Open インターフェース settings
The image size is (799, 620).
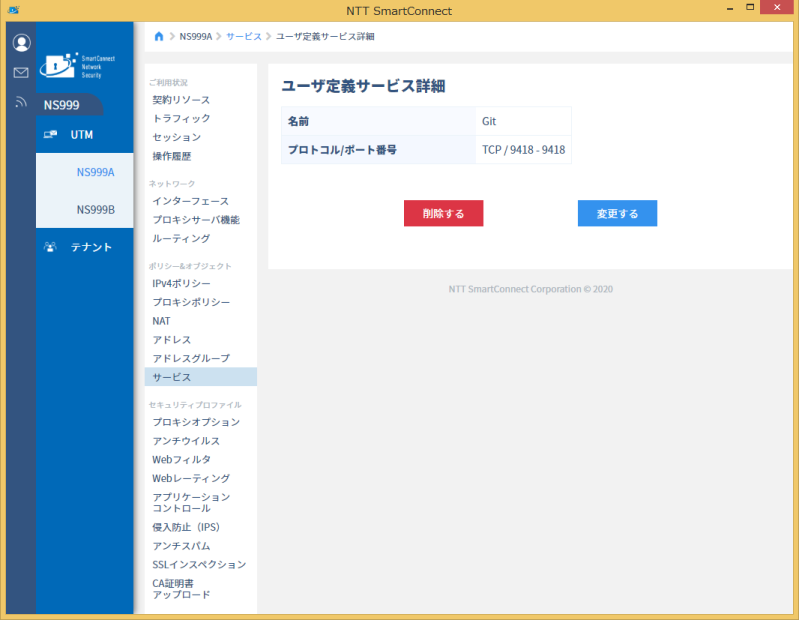(x=191, y=201)
